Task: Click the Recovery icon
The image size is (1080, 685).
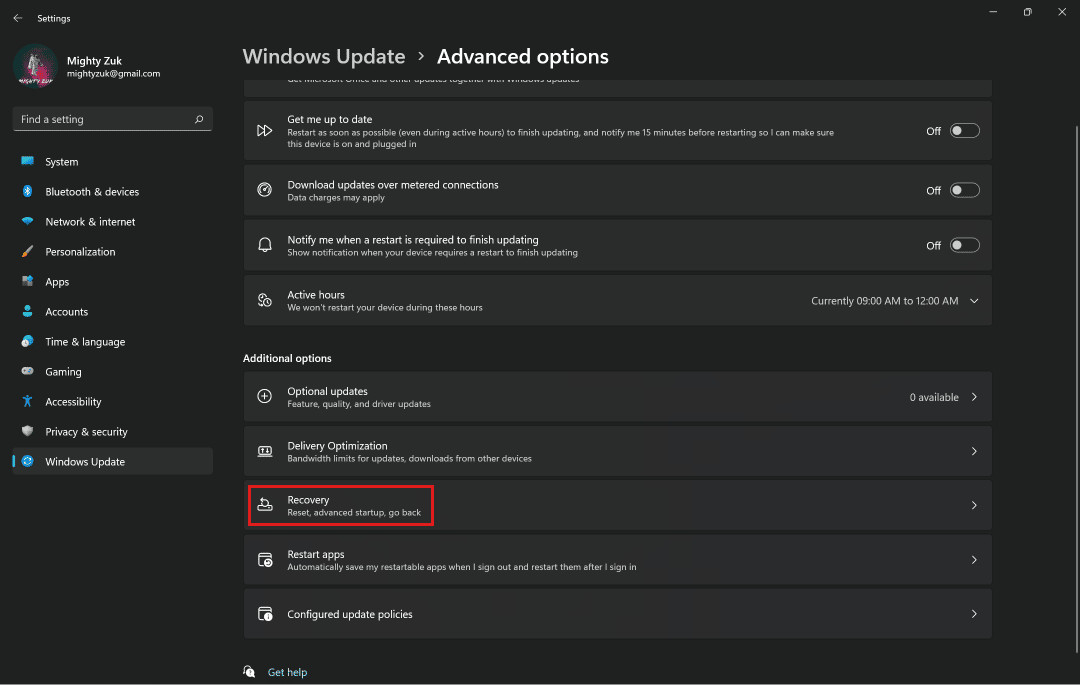Action: (x=264, y=505)
